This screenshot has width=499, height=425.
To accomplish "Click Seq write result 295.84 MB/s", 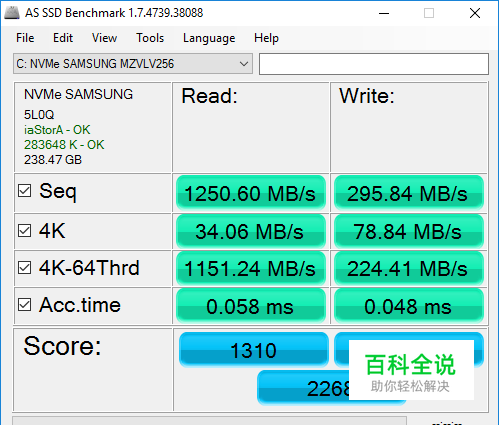I will (x=408, y=193).
